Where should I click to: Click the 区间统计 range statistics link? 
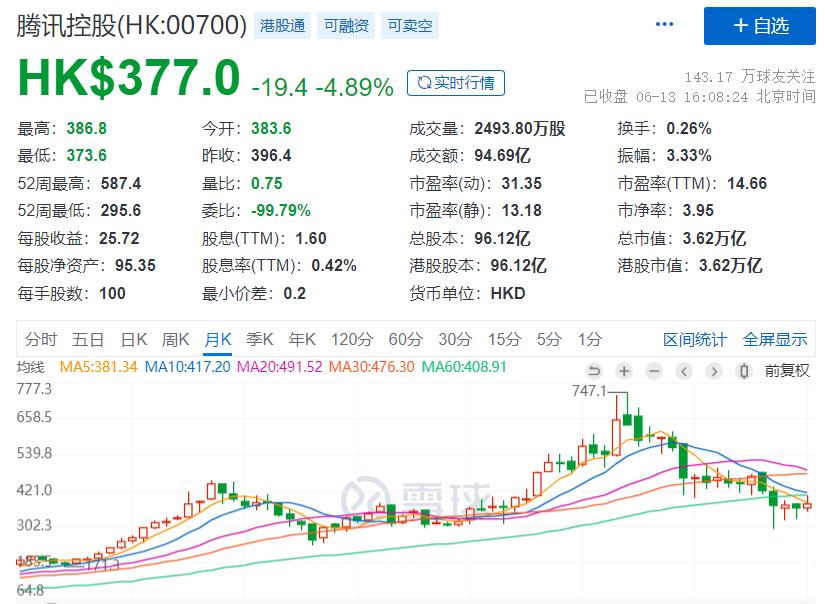[695, 340]
